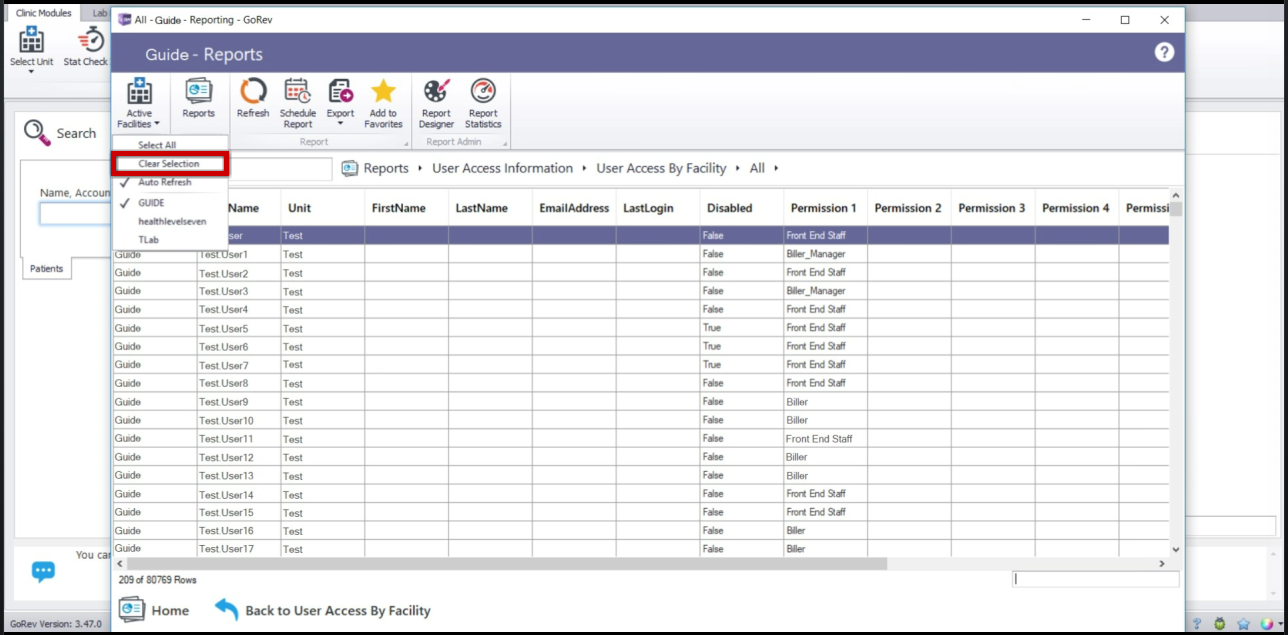Viewport: 1288px width, 635px height.
Task: Add this report to Favorites
Action: tap(383, 103)
